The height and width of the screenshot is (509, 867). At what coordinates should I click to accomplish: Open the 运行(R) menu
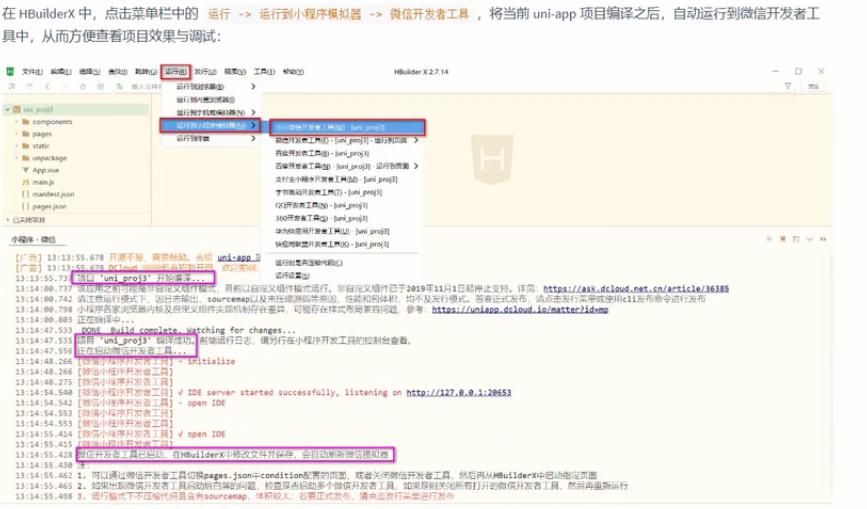pyautogui.click(x=176, y=72)
